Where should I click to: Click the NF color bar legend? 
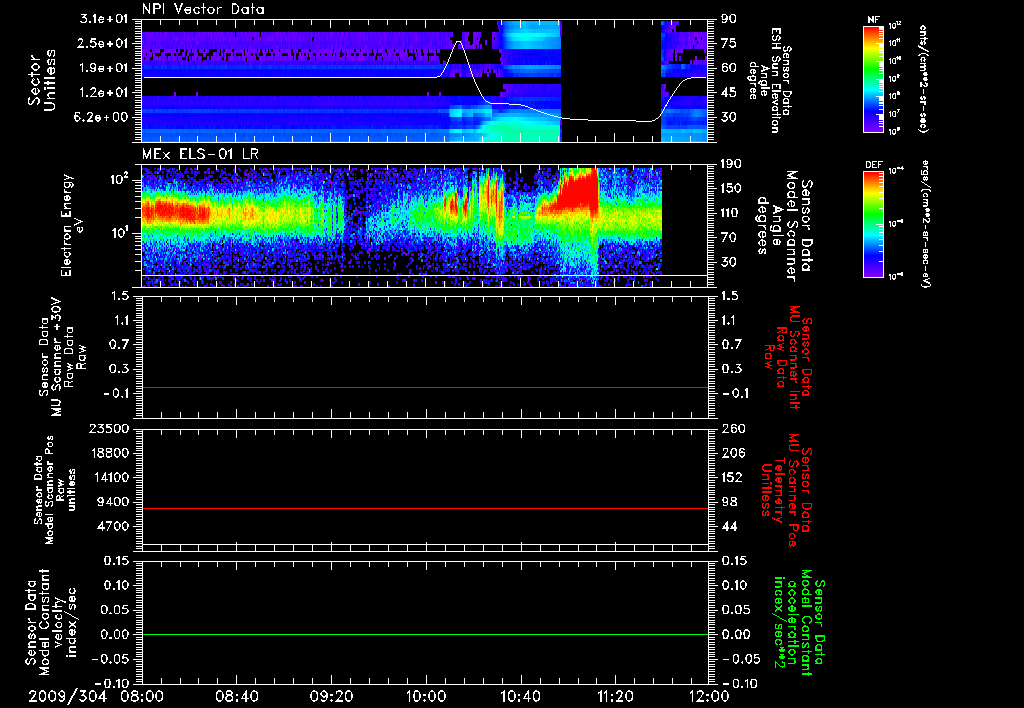coord(874,78)
